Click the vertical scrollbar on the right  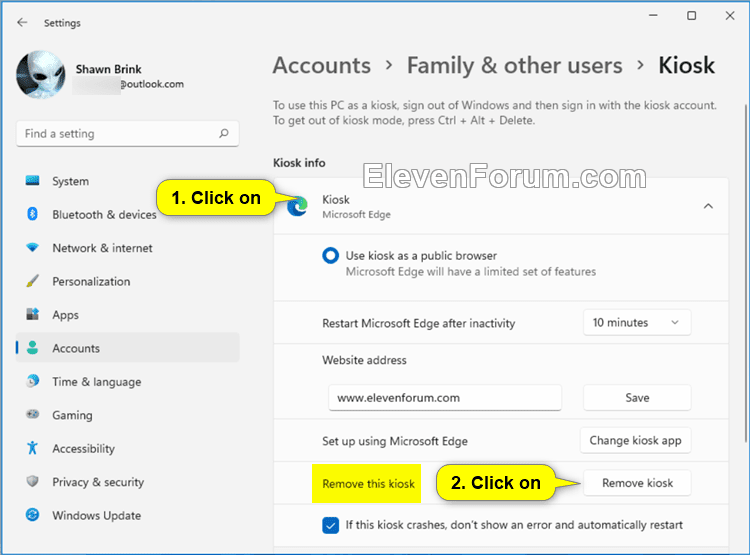point(747,273)
